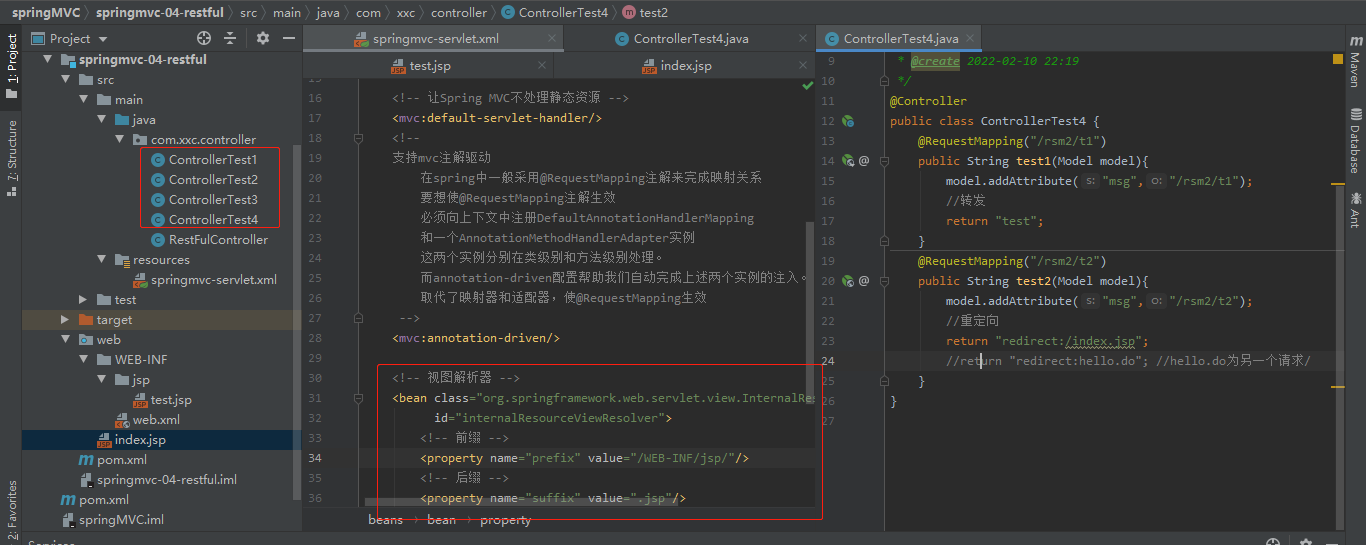
Task: Toggle the 1: Project tool window
Action: (11, 66)
